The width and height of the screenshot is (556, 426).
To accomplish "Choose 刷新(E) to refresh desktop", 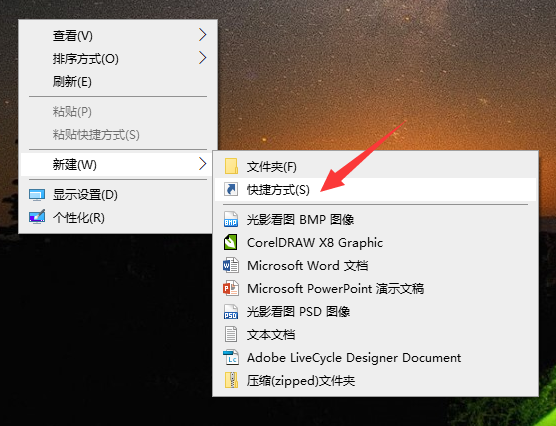I will 118,82.
